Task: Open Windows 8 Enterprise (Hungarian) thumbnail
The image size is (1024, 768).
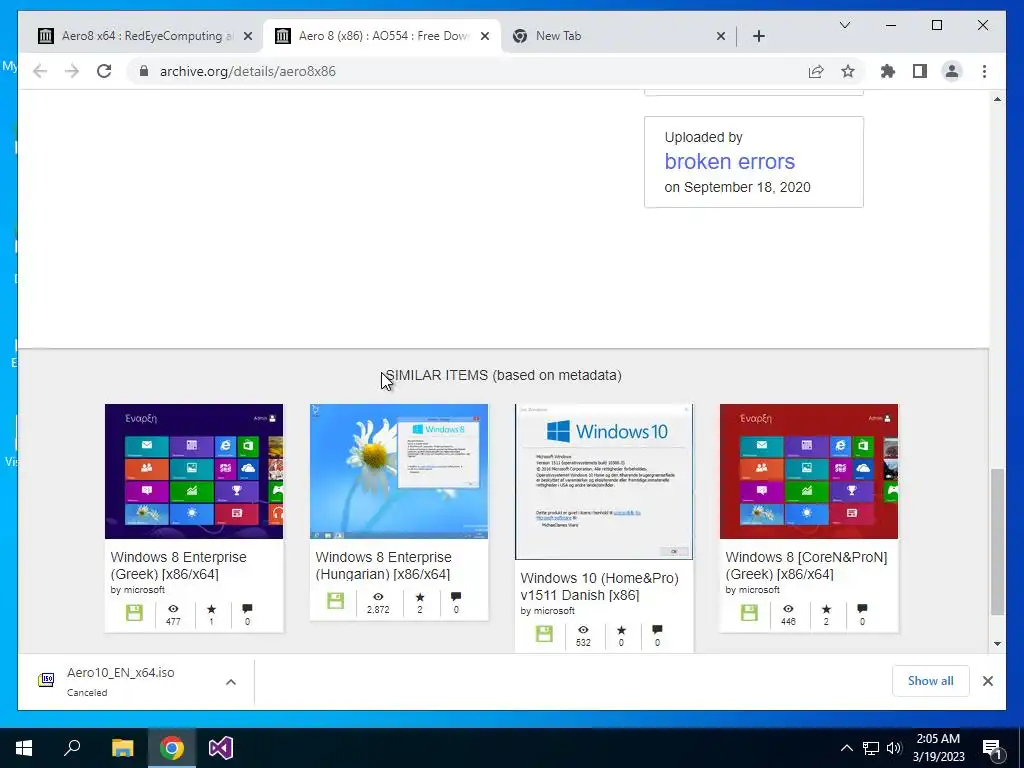Action: point(399,472)
